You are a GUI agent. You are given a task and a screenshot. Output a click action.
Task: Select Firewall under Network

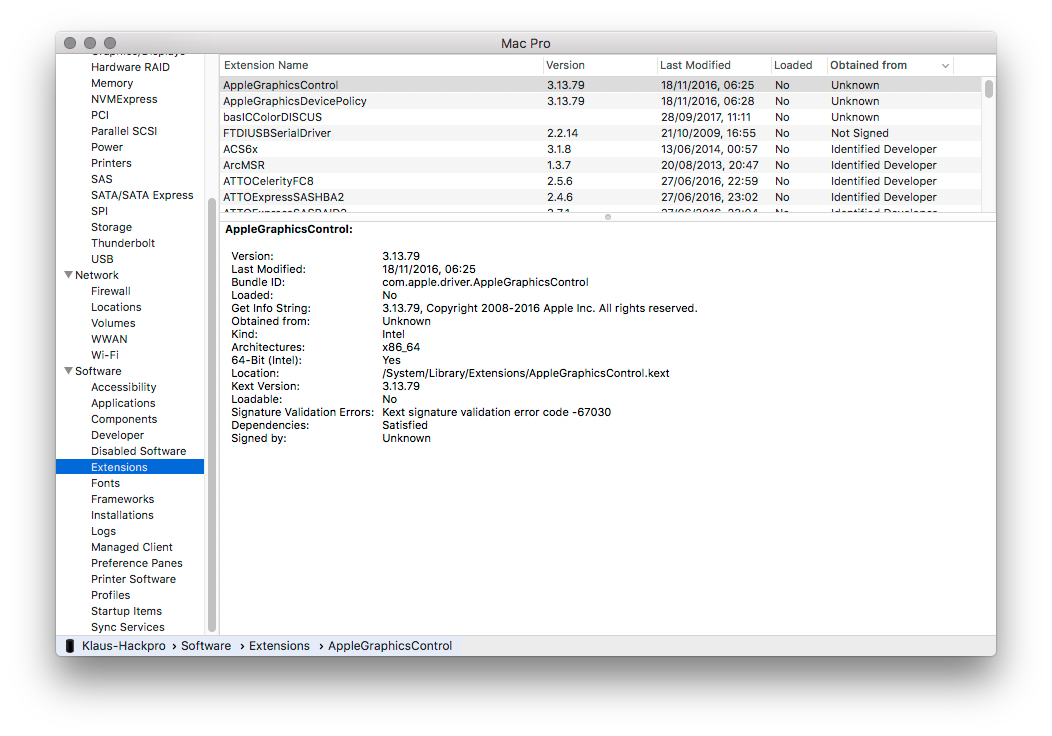pyautogui.click(x=111, y=291)
